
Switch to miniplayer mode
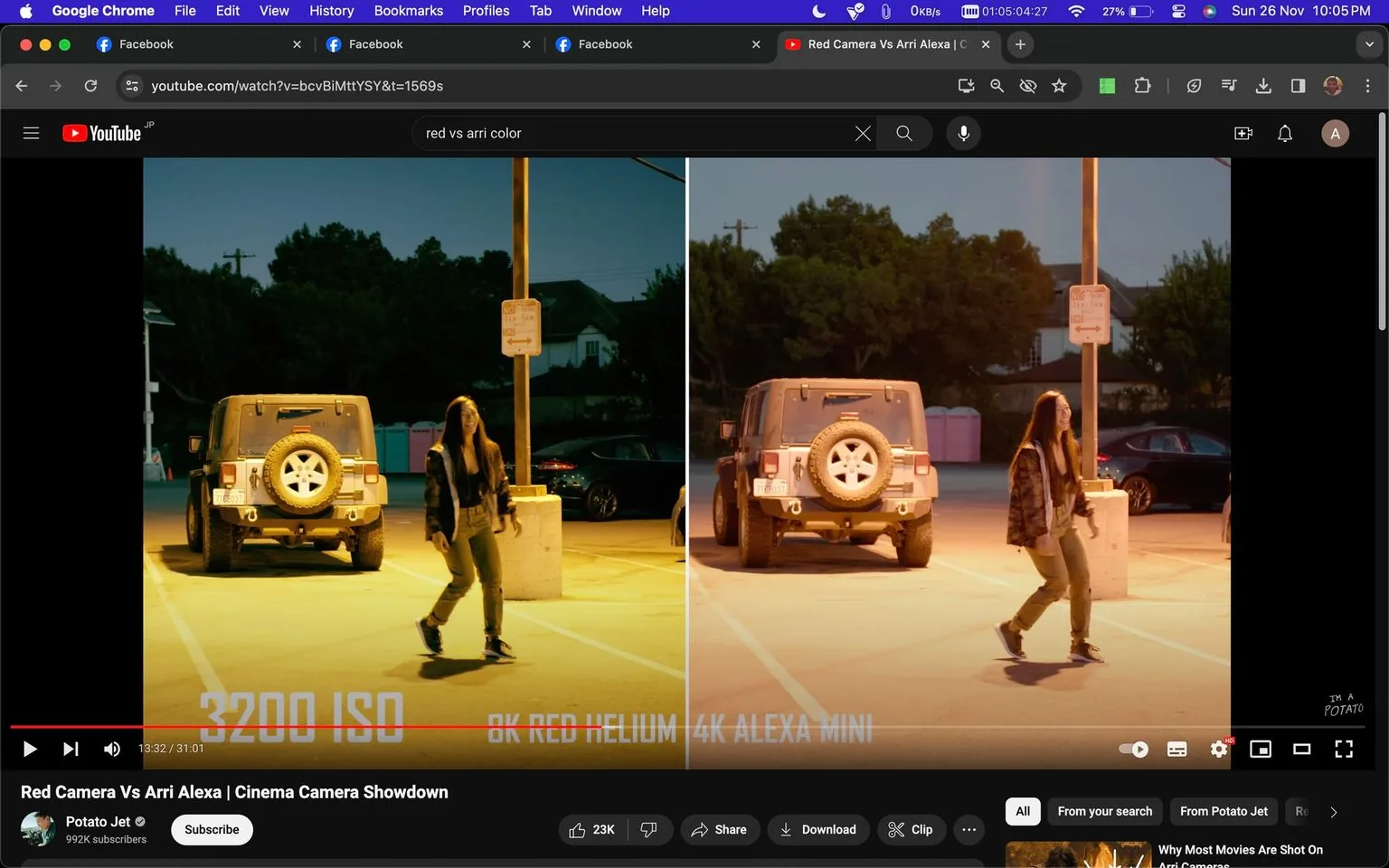click(1260, 749)
